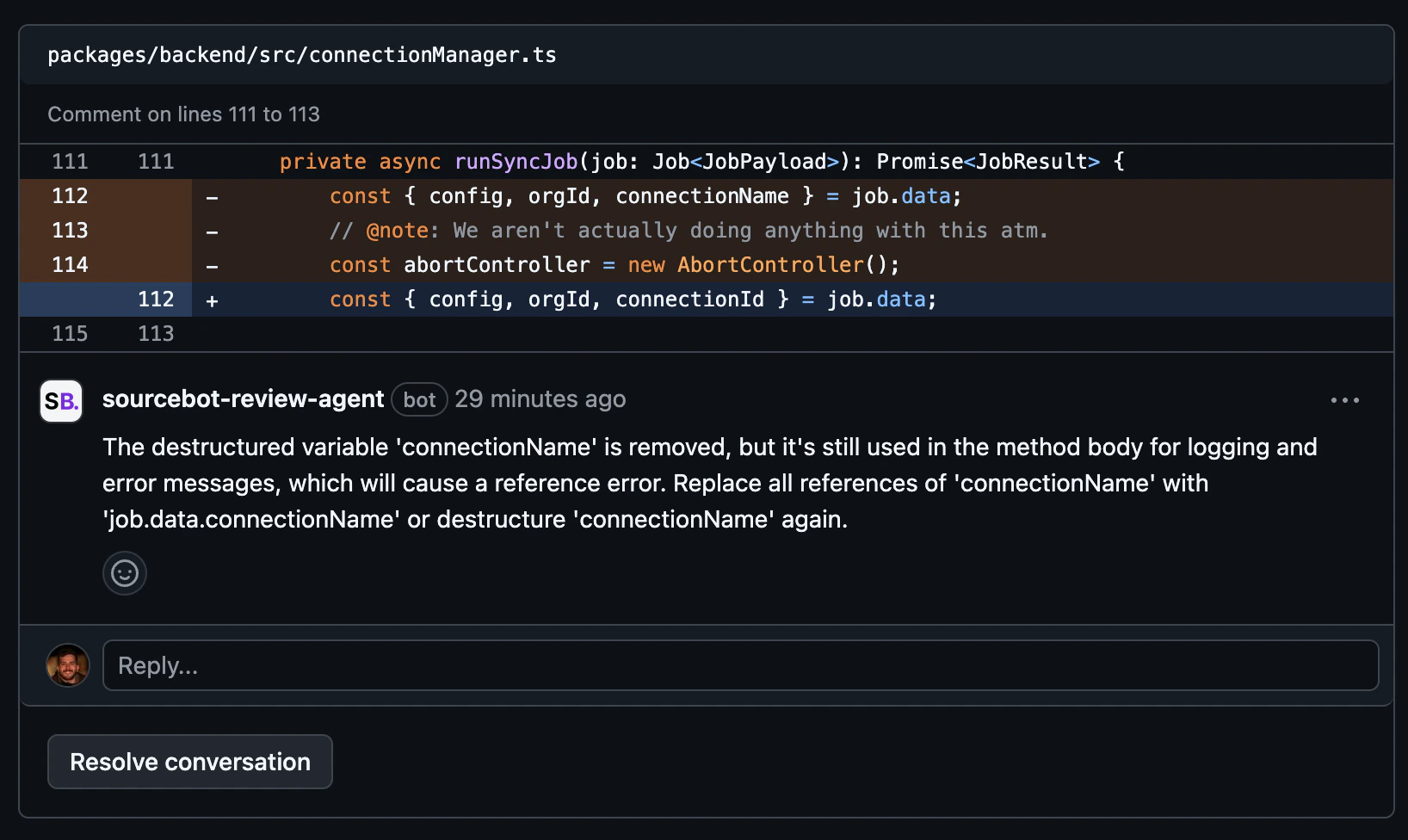
Task: Select line number 114 on the removed line
Action: (x=71, y=265)
